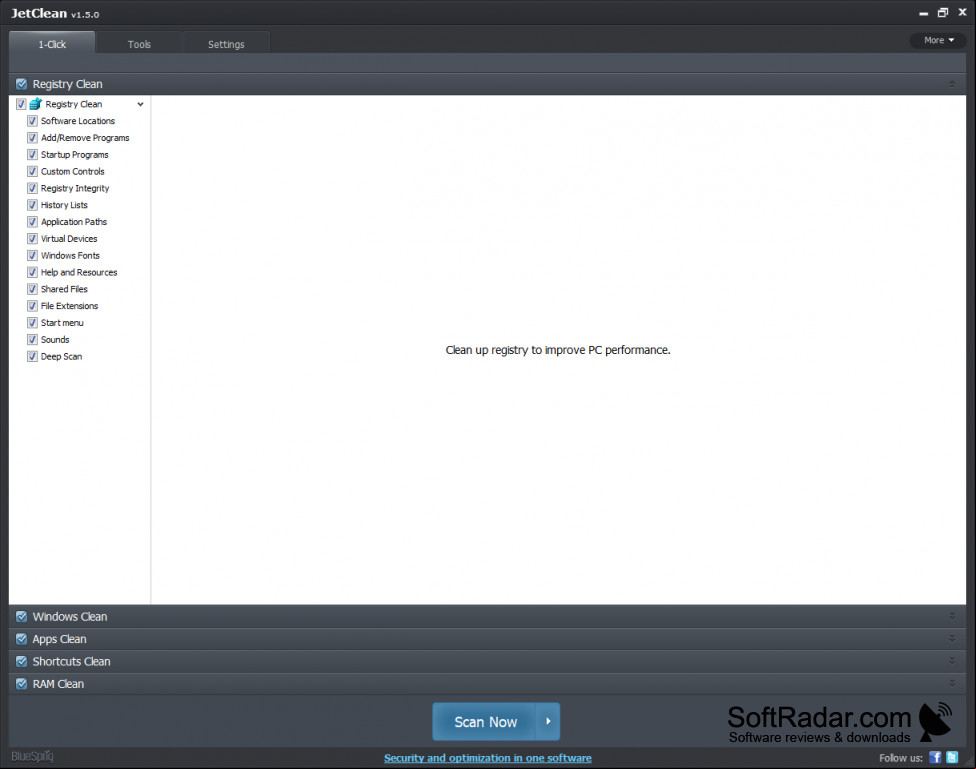Click Windows Clean section title

click(x=70, y=616)
